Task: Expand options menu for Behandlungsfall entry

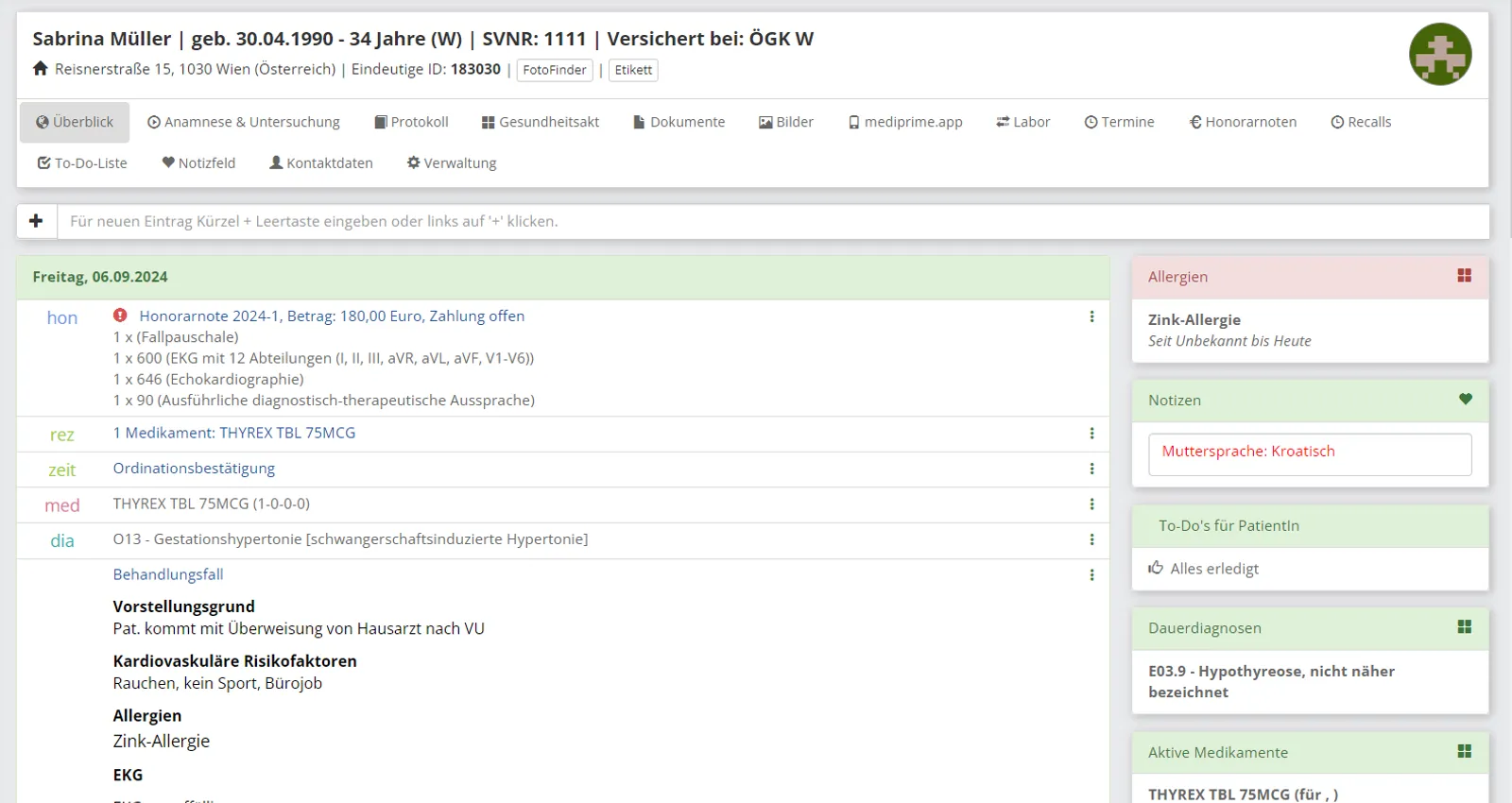Action: coord(1091,574)
